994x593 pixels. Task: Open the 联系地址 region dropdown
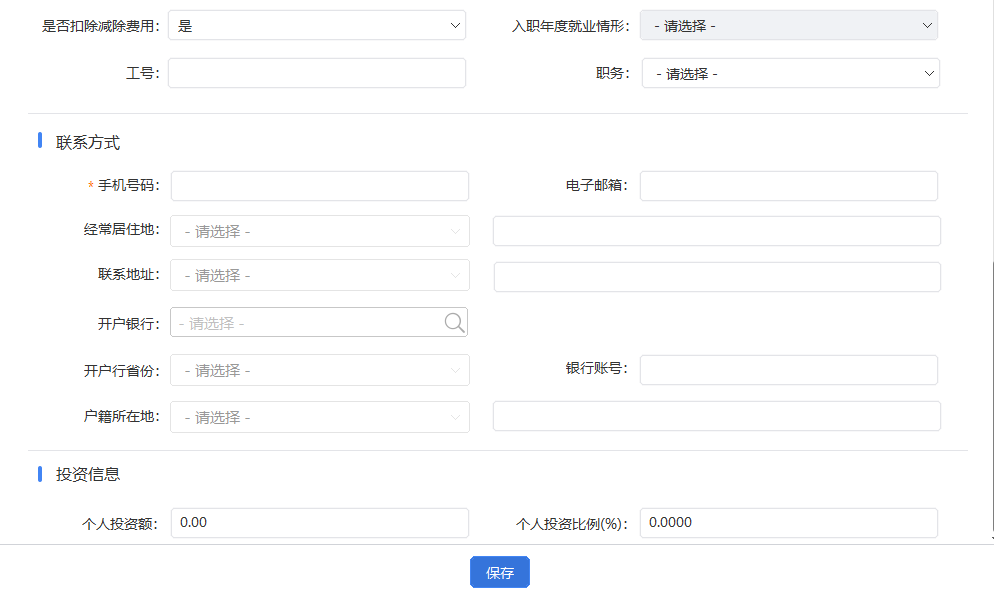(x=320, y=275)
